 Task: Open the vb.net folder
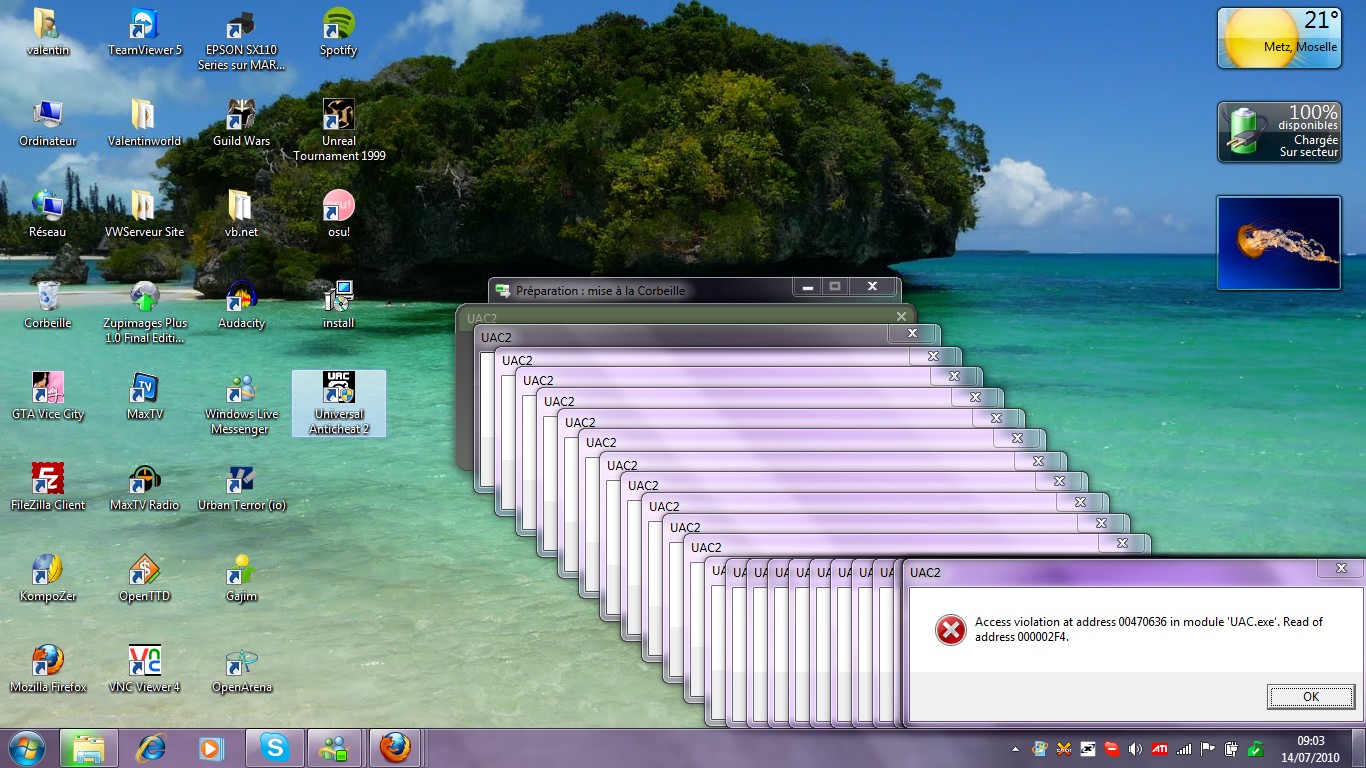tap(241, 214)
